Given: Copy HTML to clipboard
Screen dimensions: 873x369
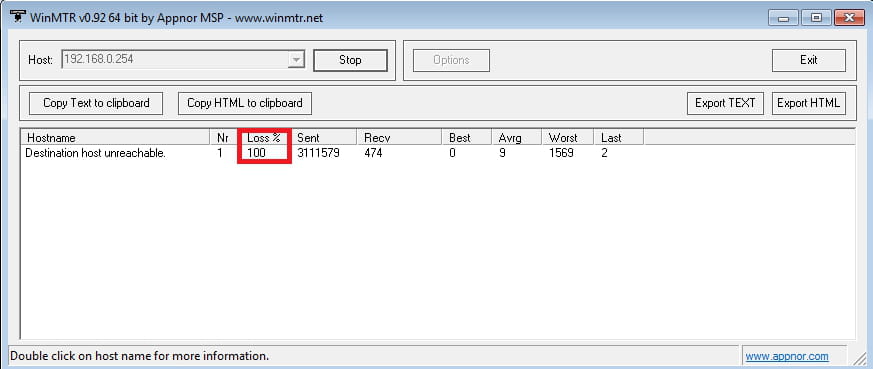Looking at the screenshot, I should [244, 103].
